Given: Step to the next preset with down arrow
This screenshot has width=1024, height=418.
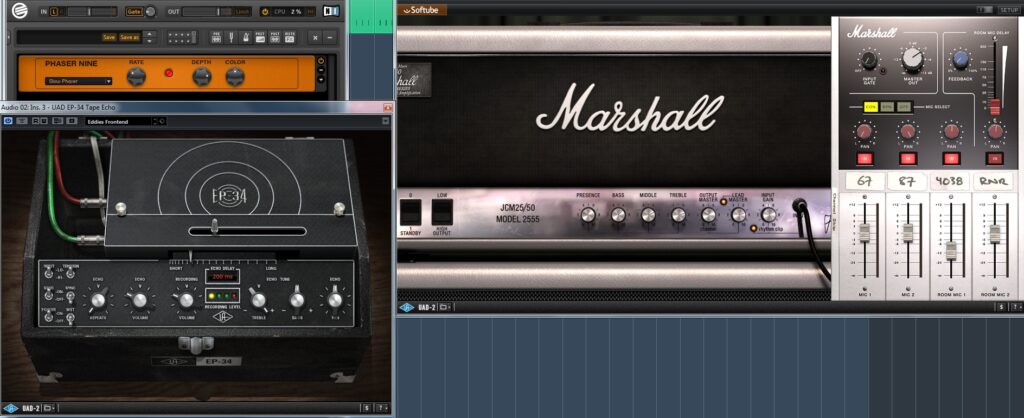Looking at the screenshot, I should (150, 40).
